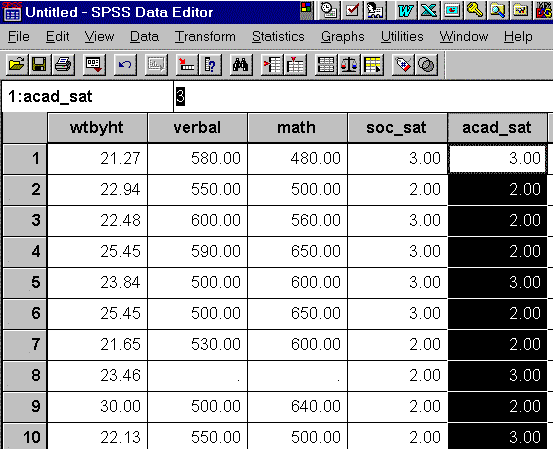
Task: Click the math cell containing 650.00 in row 4
Action: pyautogui.click(x=297, y=251)
